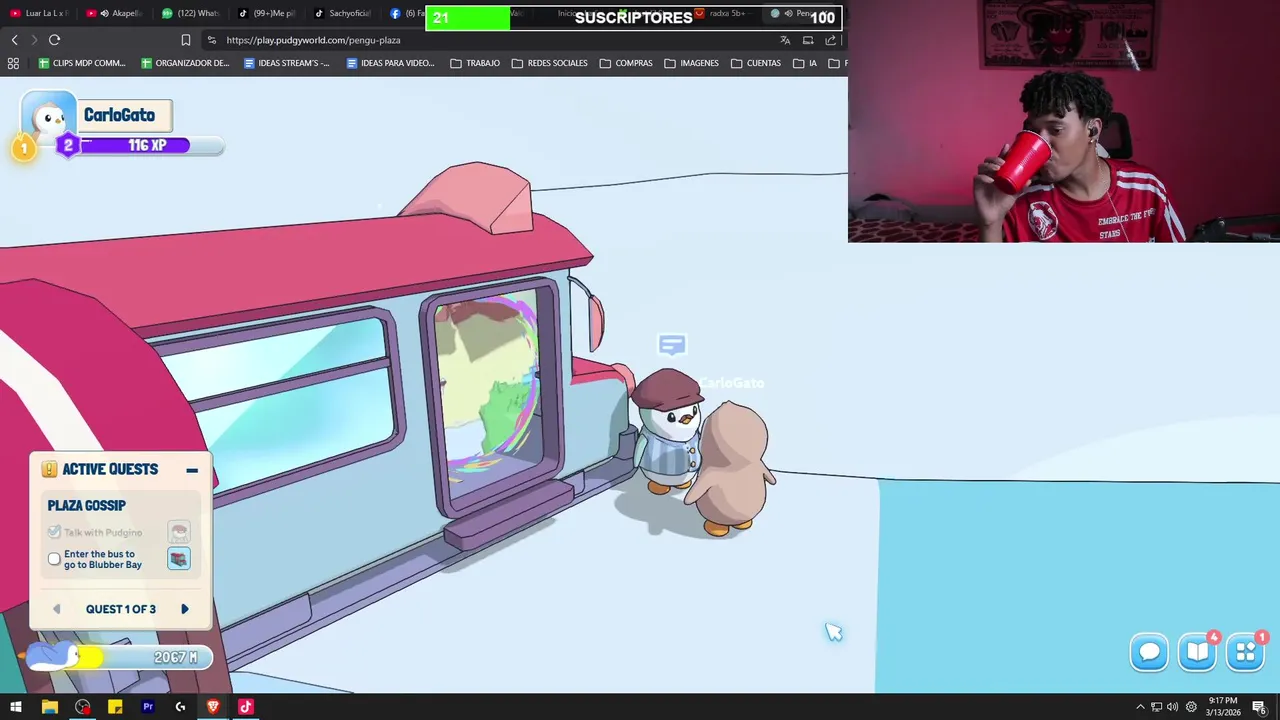Open the picture-in-picture icon in address bar
The image size is (1280, 720).
tap(808, 40)
